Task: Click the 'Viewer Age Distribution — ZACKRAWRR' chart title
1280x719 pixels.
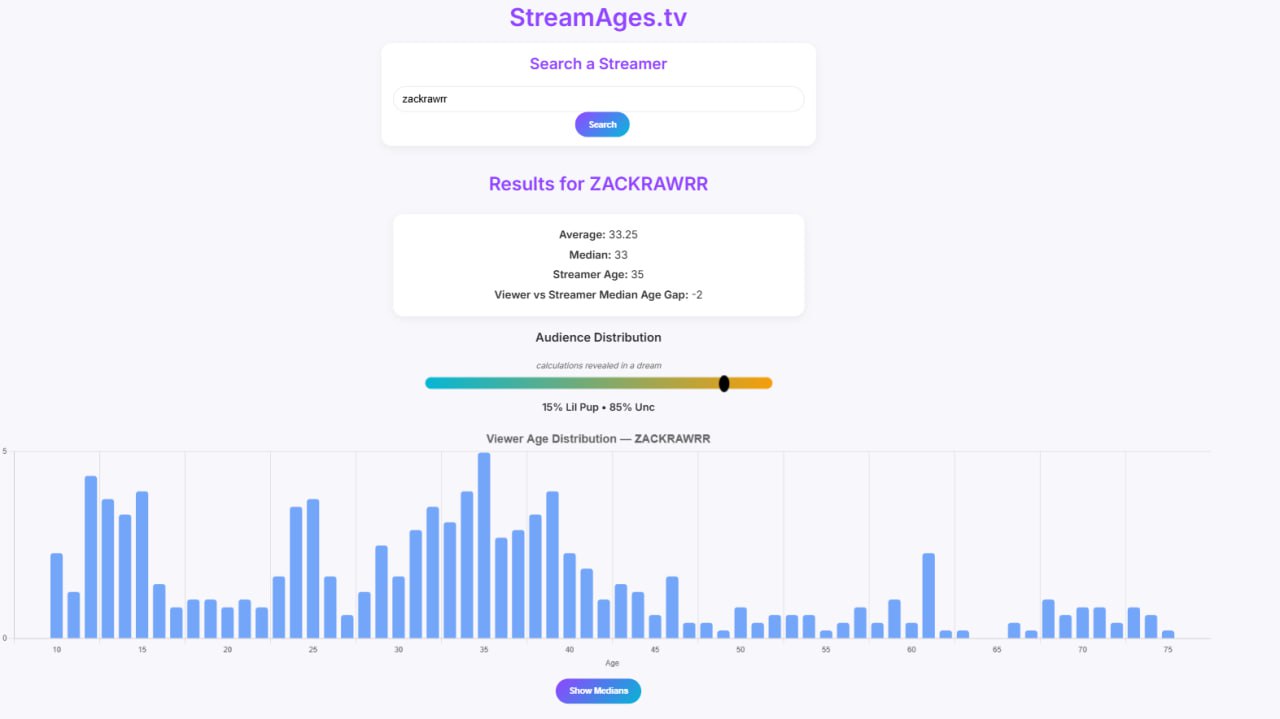Action: coord(598,439)
